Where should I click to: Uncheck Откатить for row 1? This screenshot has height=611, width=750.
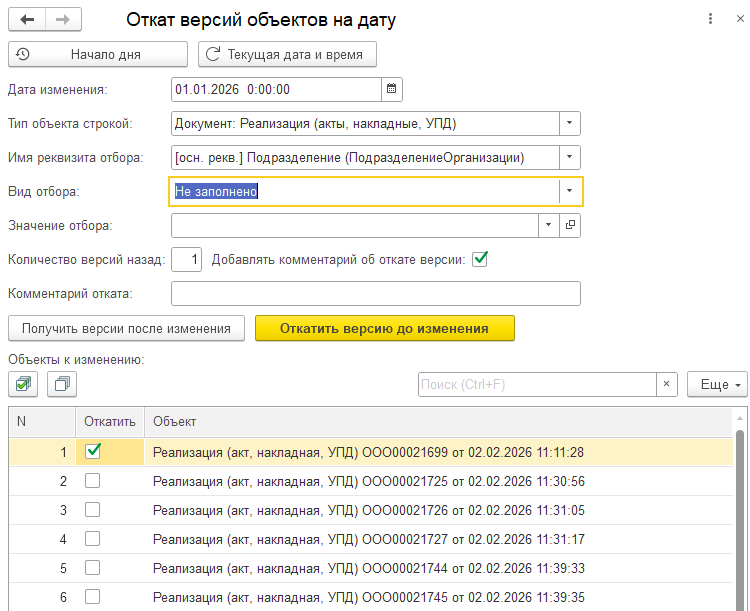(93, 451)
